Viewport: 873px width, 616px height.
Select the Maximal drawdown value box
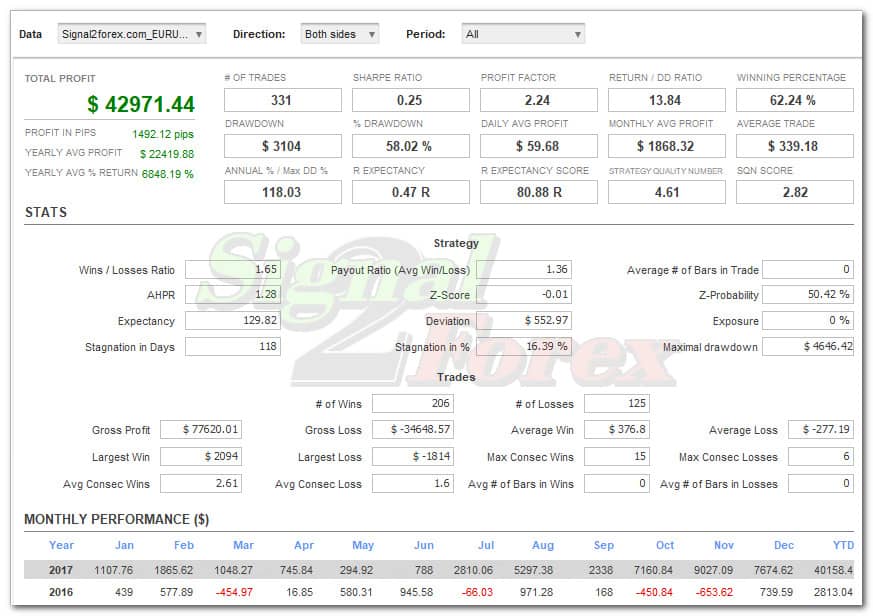coord(807,347)
